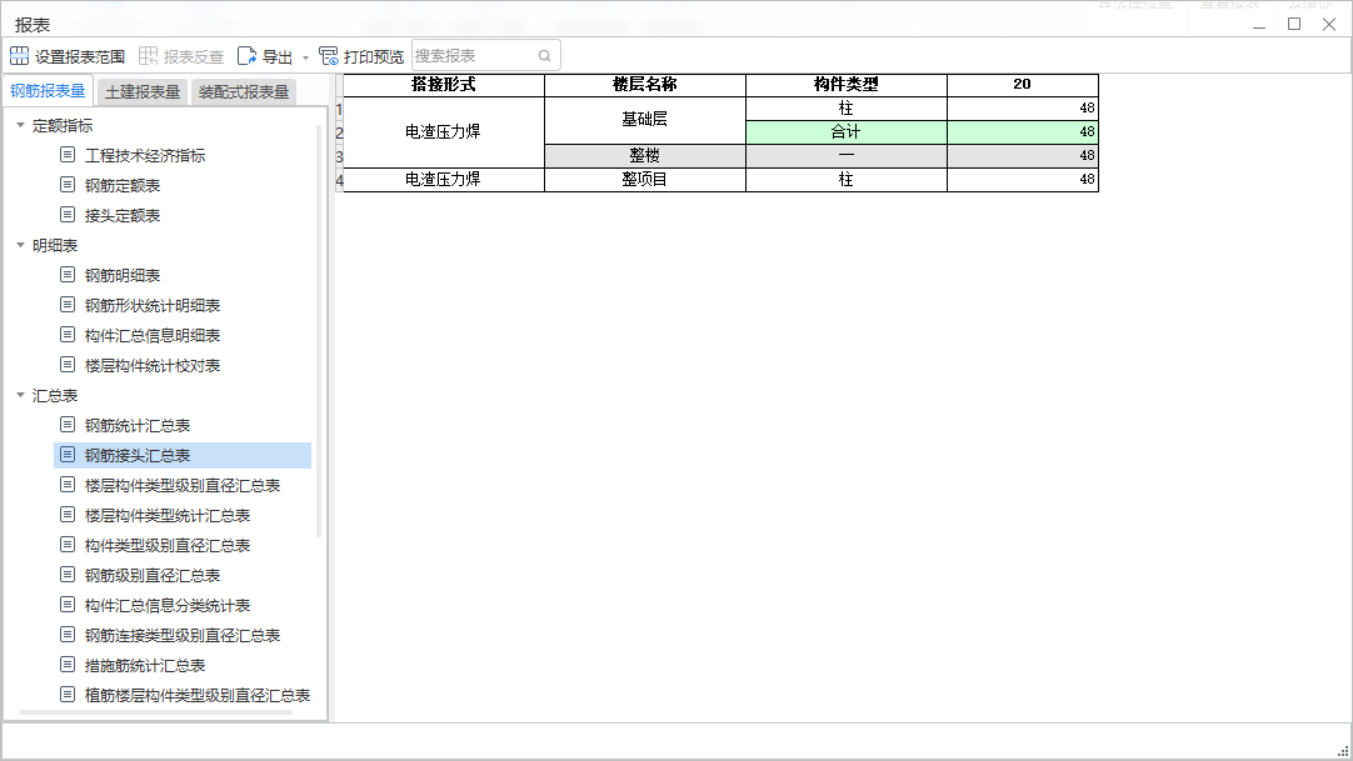Click document icon beside 钢筋接头汇总表

point(68,455)
